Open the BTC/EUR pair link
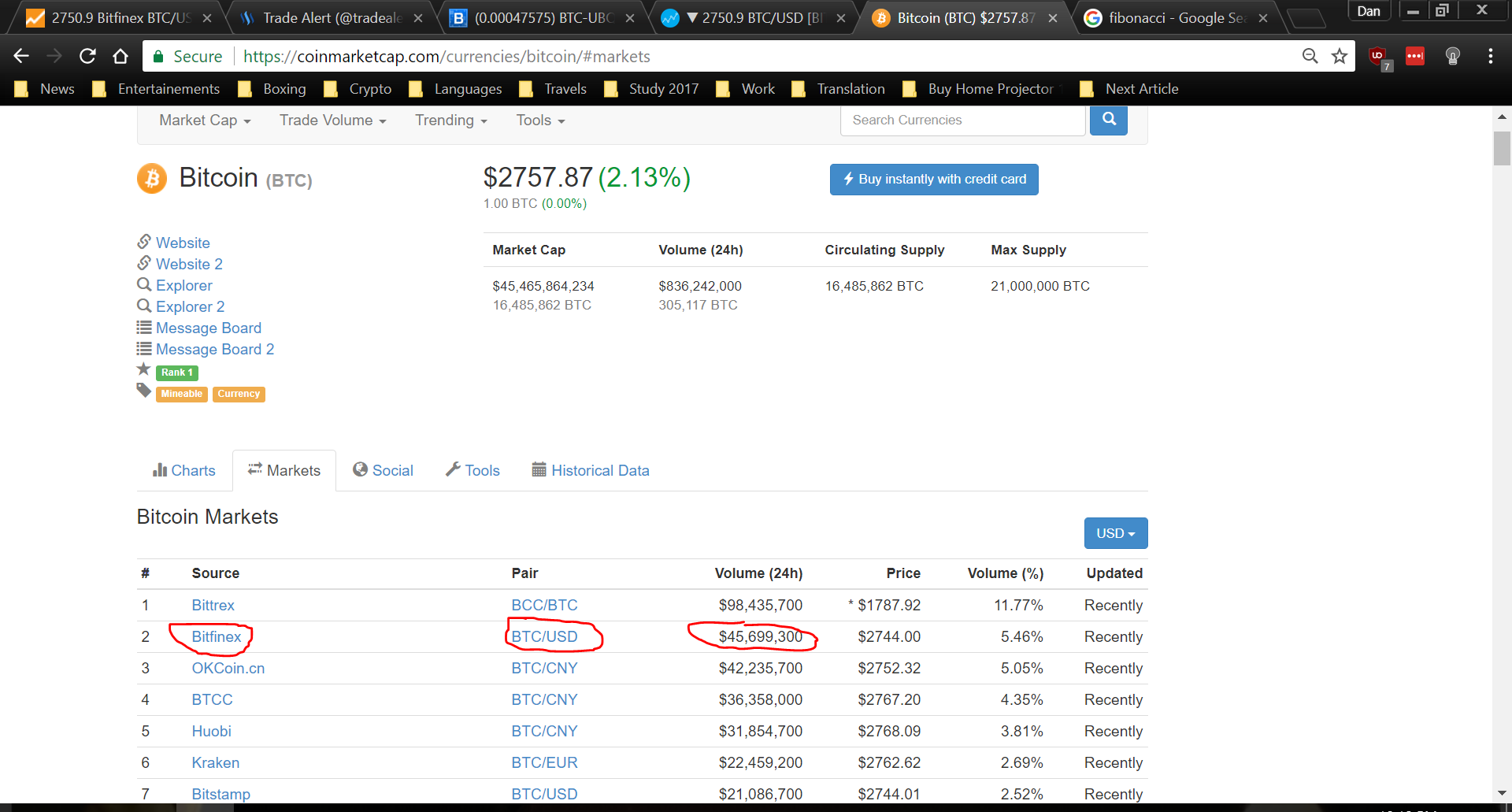Viewport: 1512px width, 812px height. click(x=544, y=762)
